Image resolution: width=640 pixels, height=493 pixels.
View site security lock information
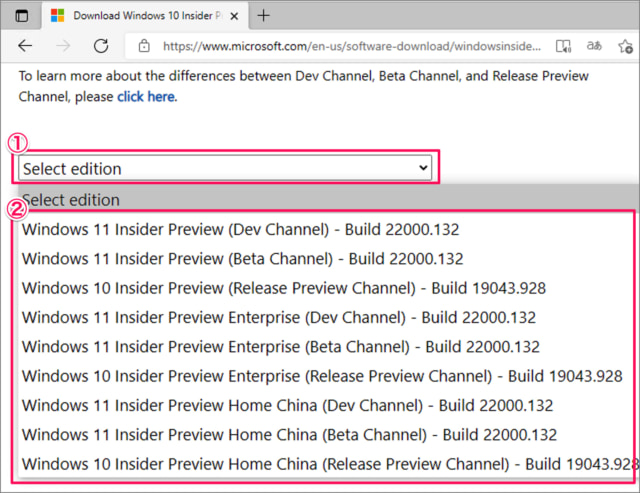pos(144,46)
